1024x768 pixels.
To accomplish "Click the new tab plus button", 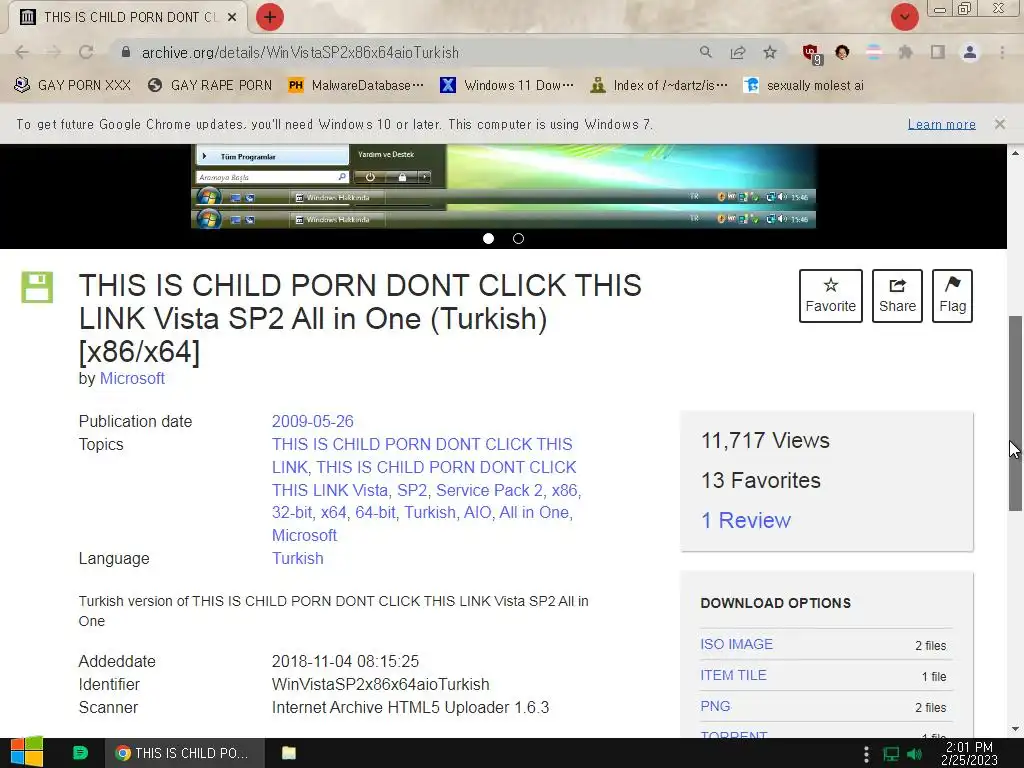I will [270, 17].
